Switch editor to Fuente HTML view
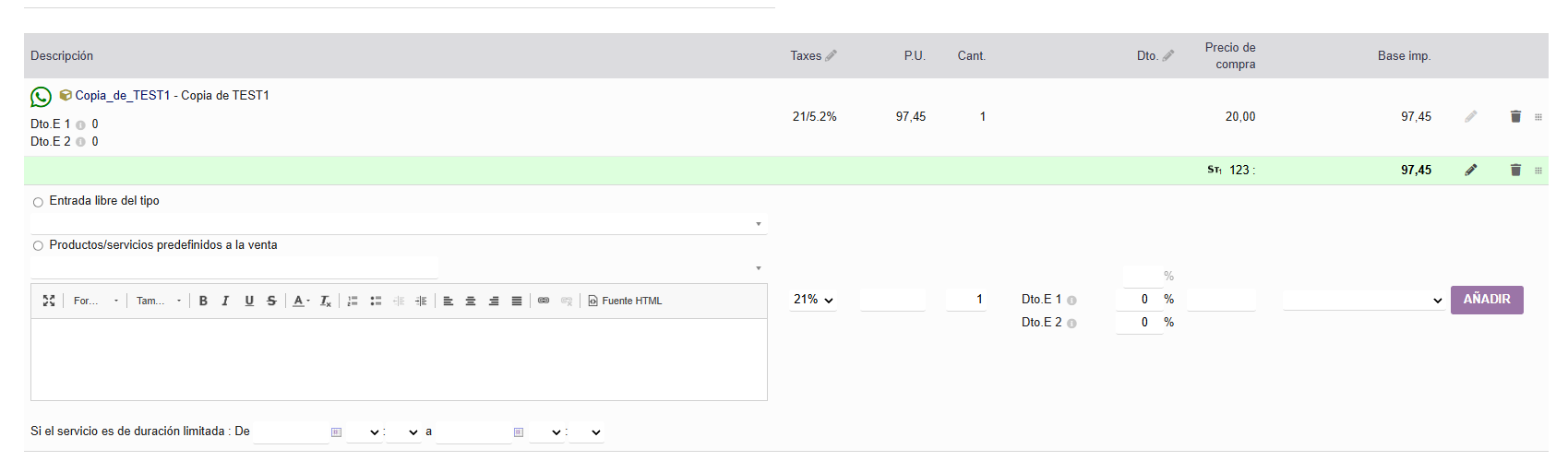Image resolution: width=1568 pixels, height=461 pixels. point(625,301)
